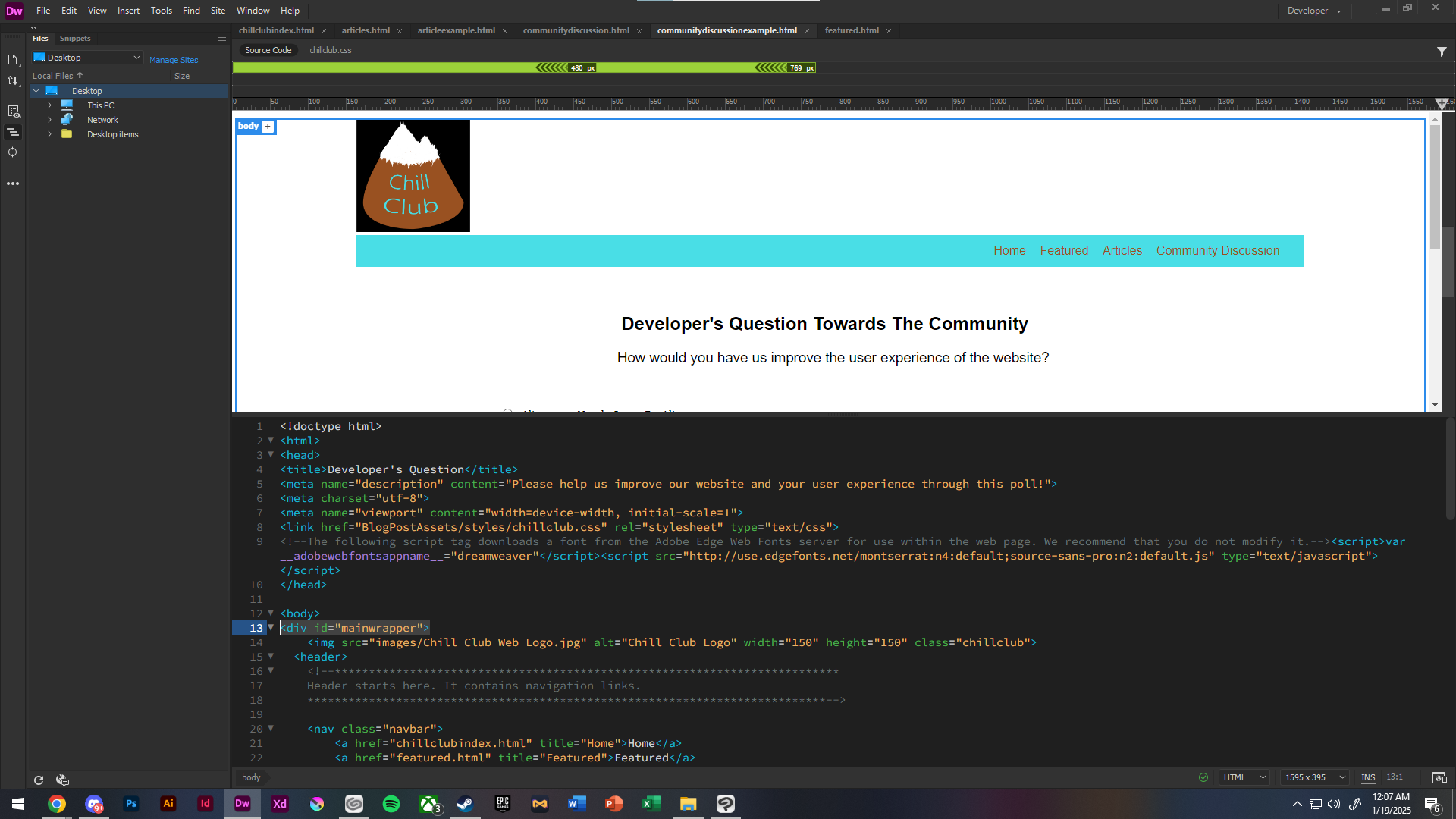Open Illustrator from the taskbar
The width and height of the screenshot is (1456, 819).
(168, 804)
